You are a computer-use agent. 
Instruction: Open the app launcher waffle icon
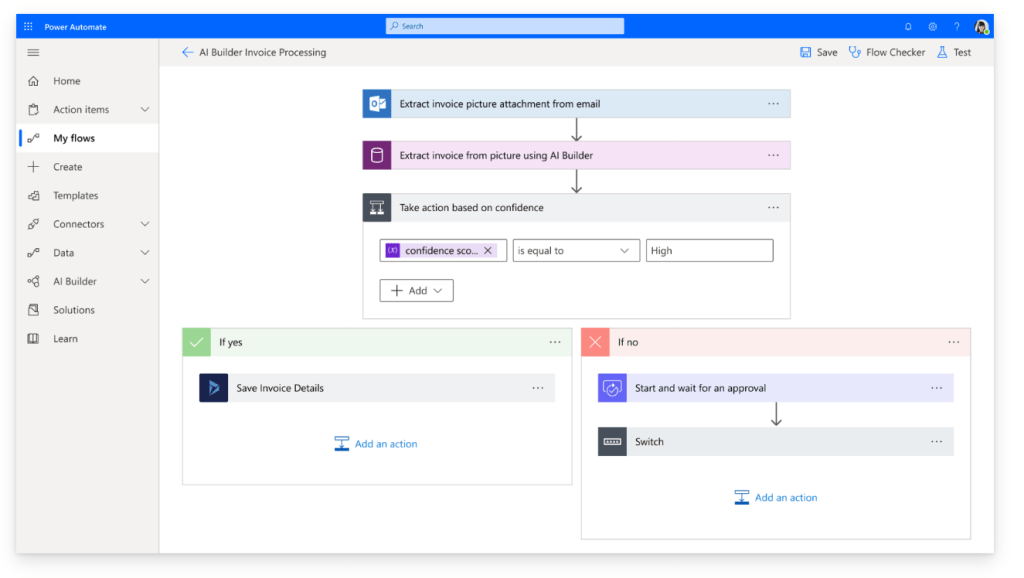pos(28,27)
